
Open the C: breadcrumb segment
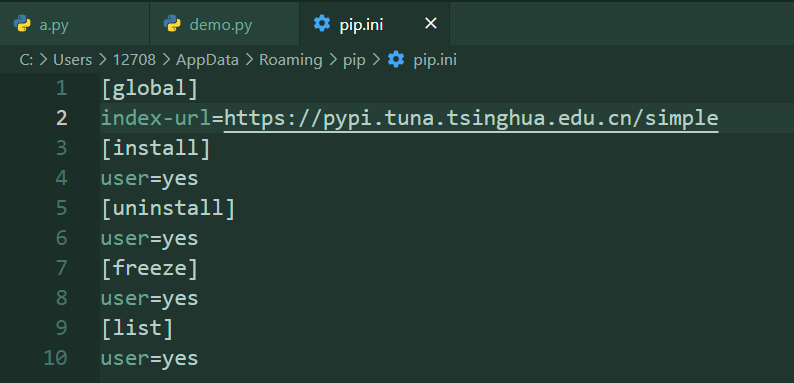[26, 60]
